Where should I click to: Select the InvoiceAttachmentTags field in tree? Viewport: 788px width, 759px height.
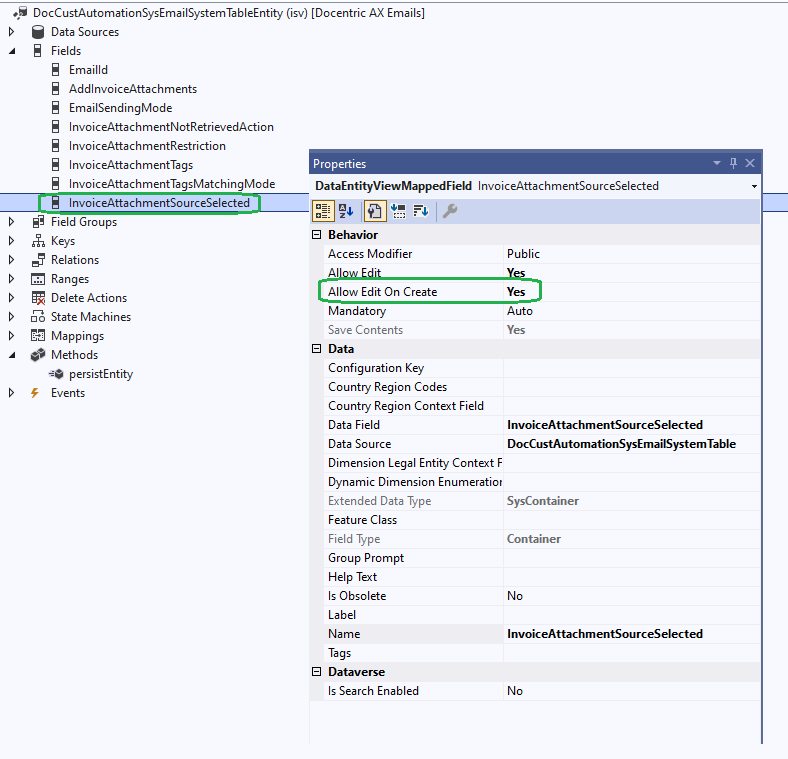click(130, 165)
